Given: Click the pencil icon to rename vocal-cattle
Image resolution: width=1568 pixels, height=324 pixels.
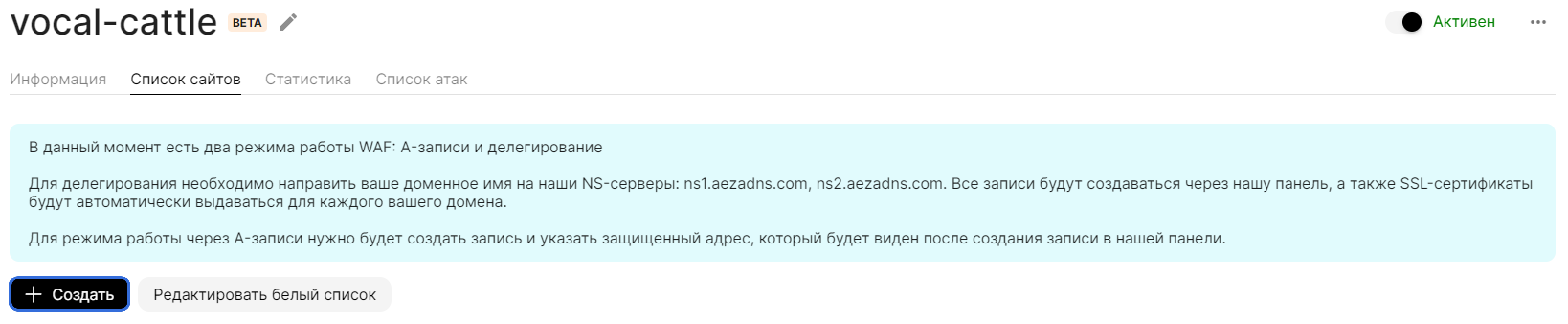Looking at the screenshot, I should coord(288,23).
